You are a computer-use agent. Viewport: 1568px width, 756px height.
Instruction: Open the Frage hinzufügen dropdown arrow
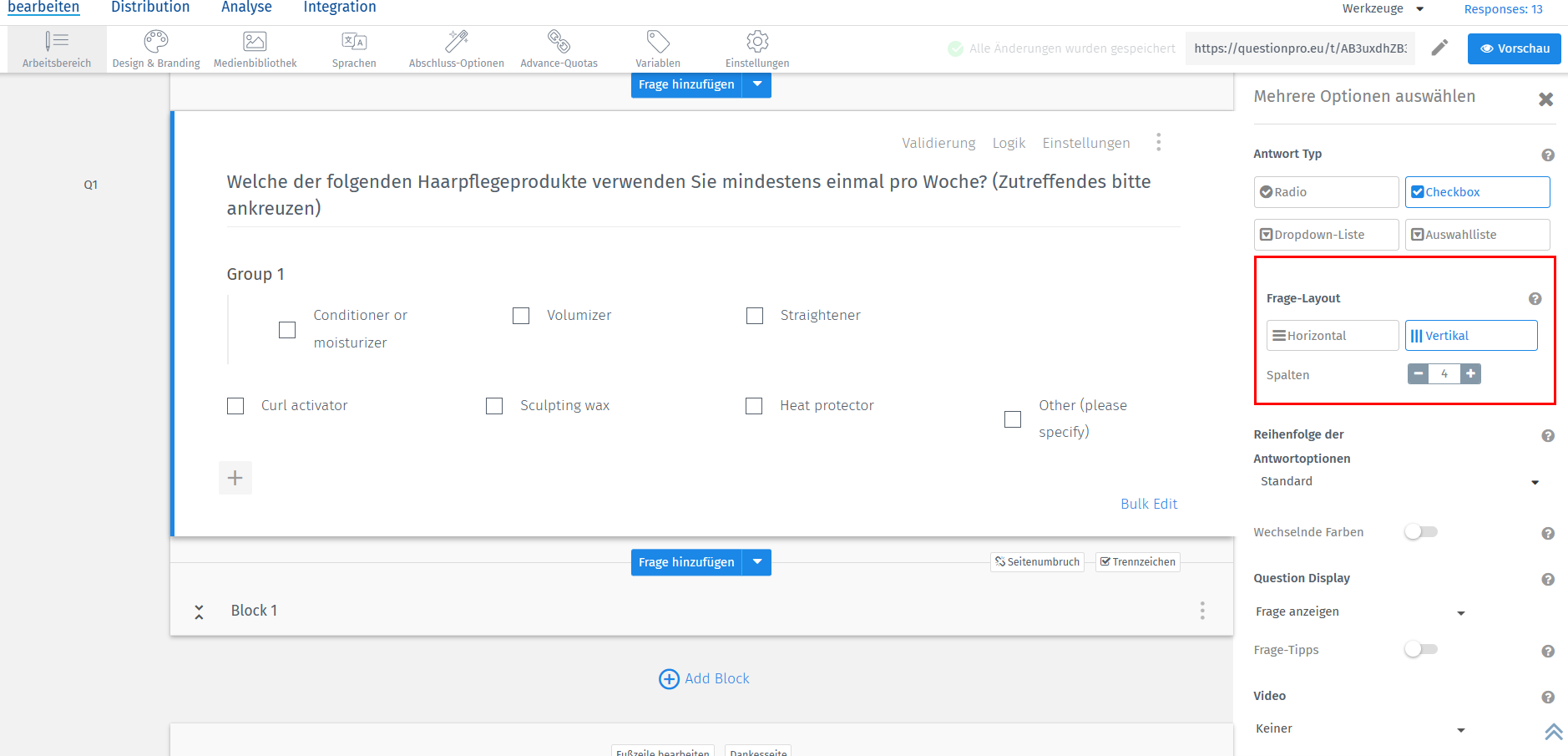click(757, 84)
